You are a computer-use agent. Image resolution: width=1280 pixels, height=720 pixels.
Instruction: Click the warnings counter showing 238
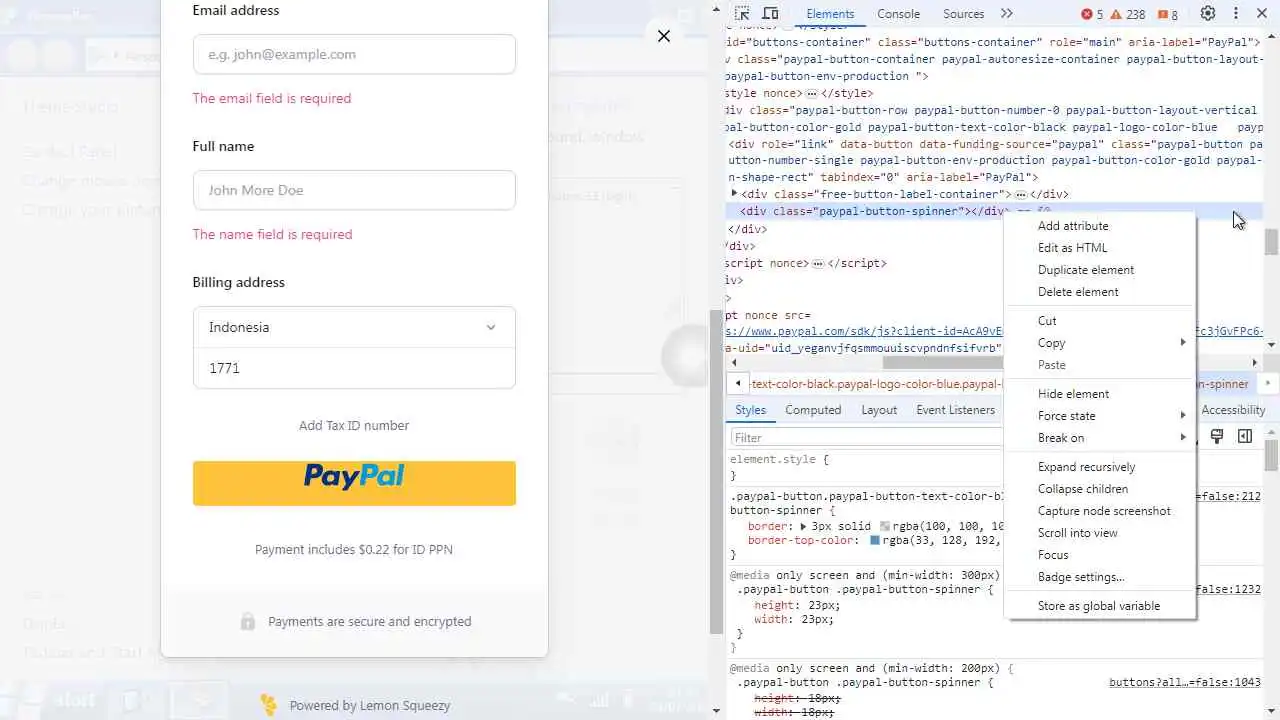[1128, 14]
